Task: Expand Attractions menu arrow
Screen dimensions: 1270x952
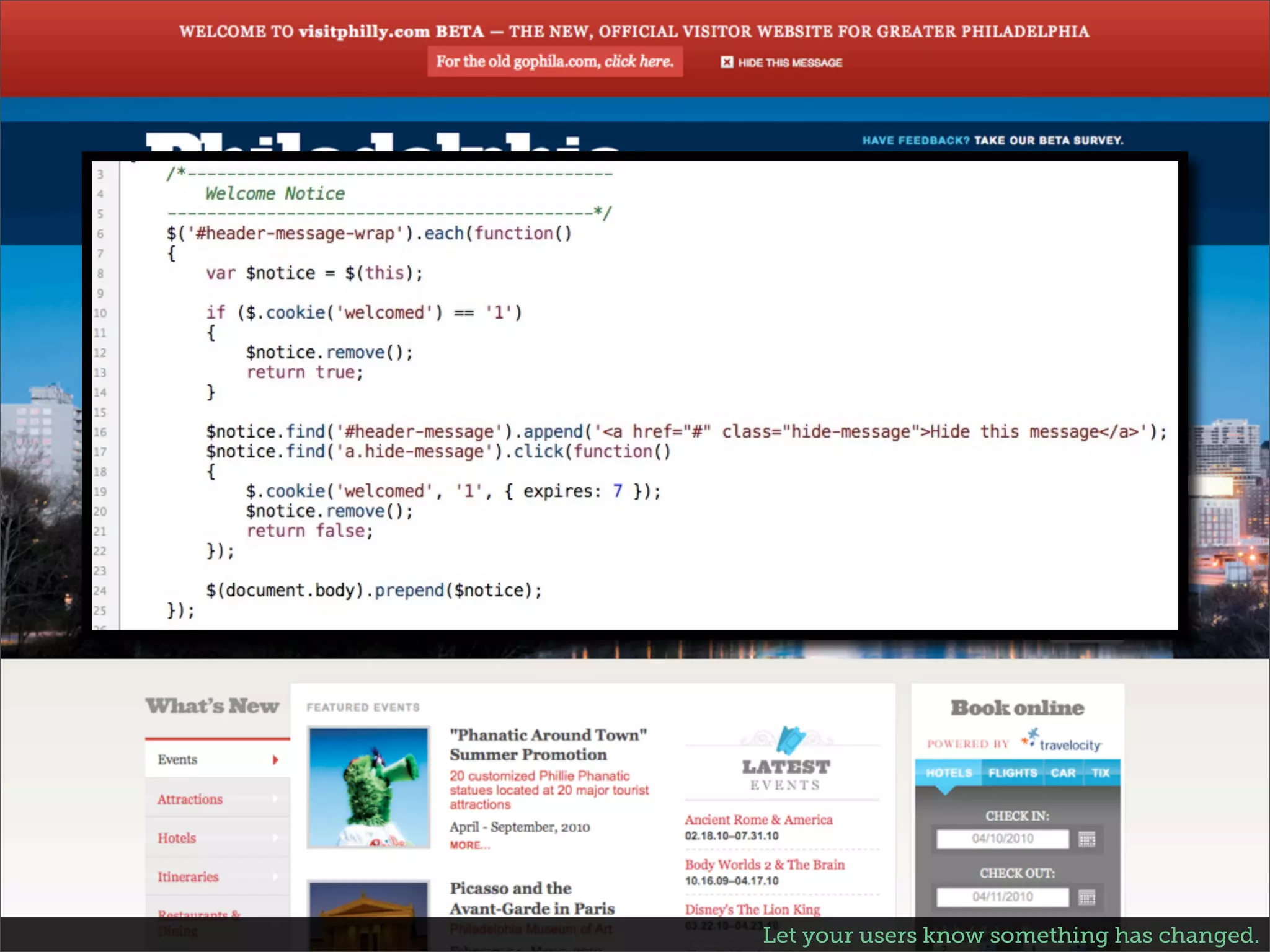Action: [275, 800]
